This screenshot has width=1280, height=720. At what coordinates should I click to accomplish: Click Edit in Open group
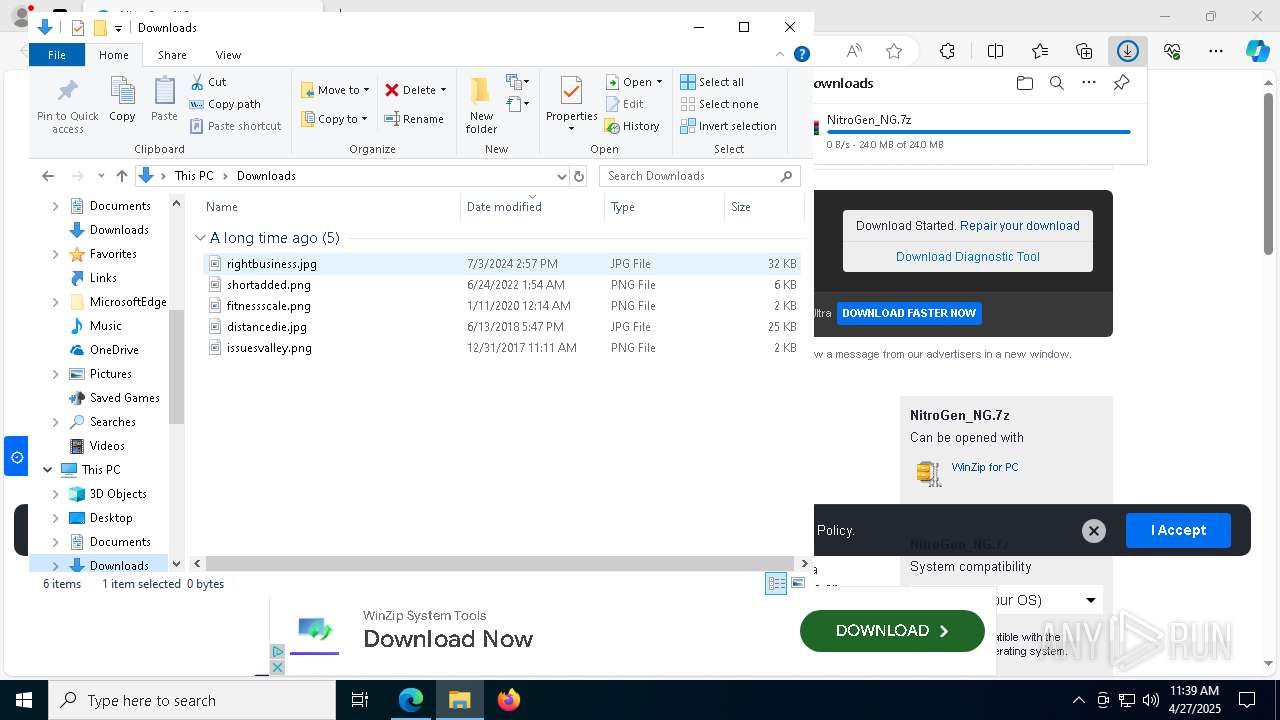coord(624,104)
